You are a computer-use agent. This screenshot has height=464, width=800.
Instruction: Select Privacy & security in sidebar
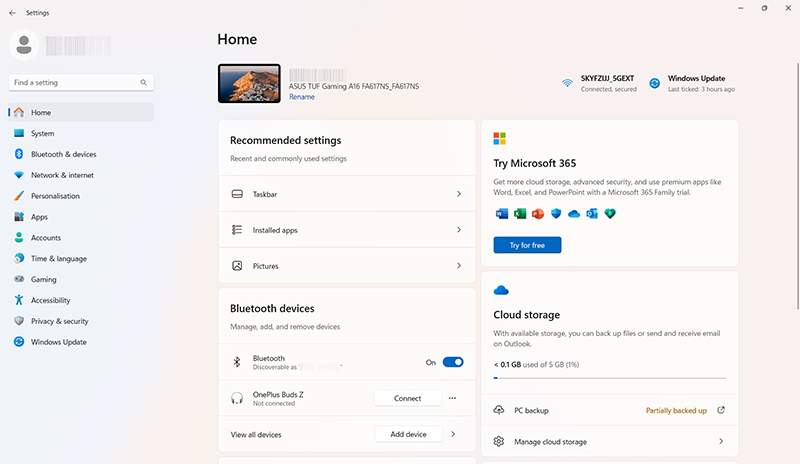click(x=81, y=321)
